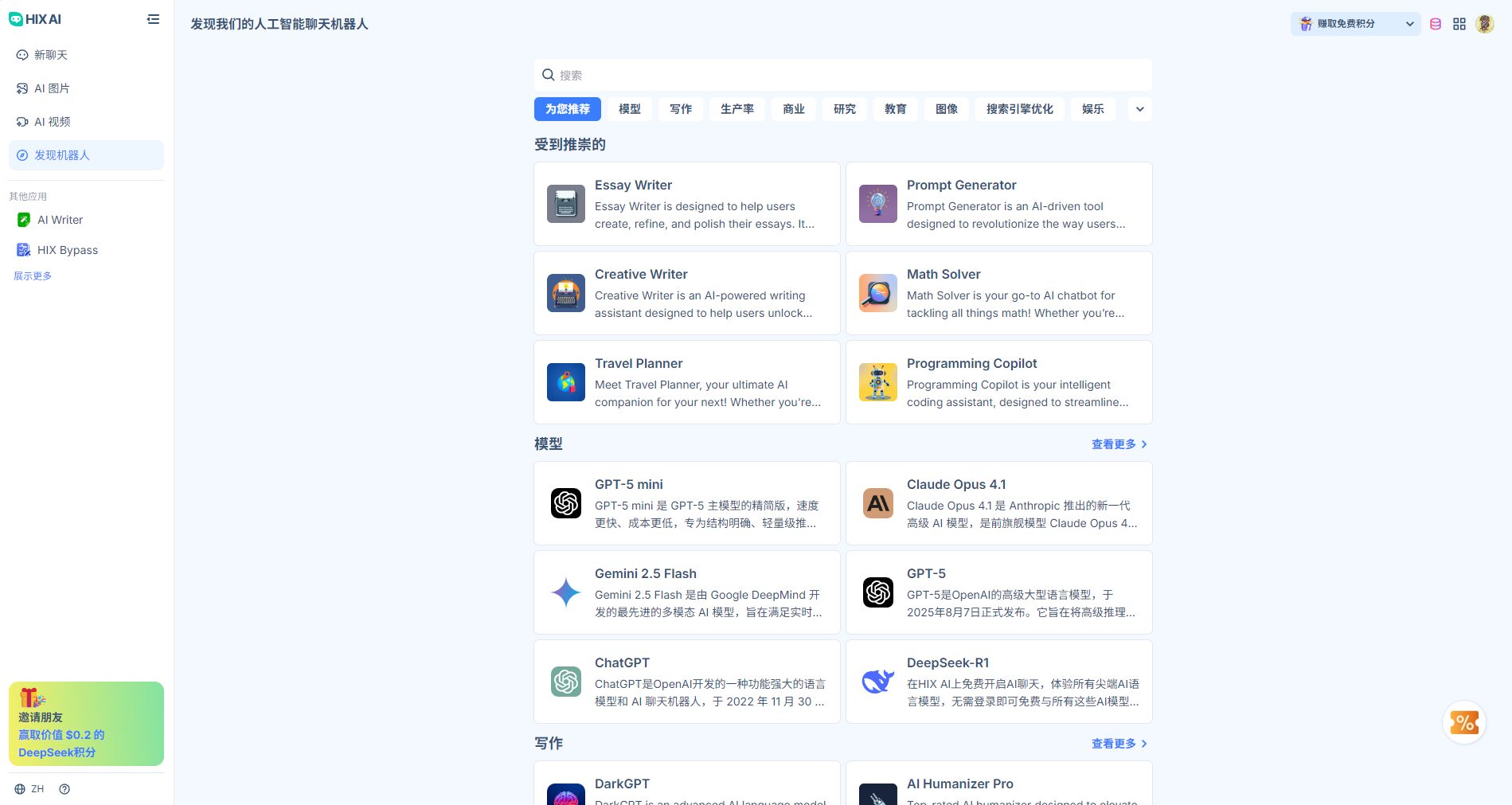Viewport: 1512px width, 805px height.
Task: Click the orange discount coupon floating button
Action: pos(1464,722)
